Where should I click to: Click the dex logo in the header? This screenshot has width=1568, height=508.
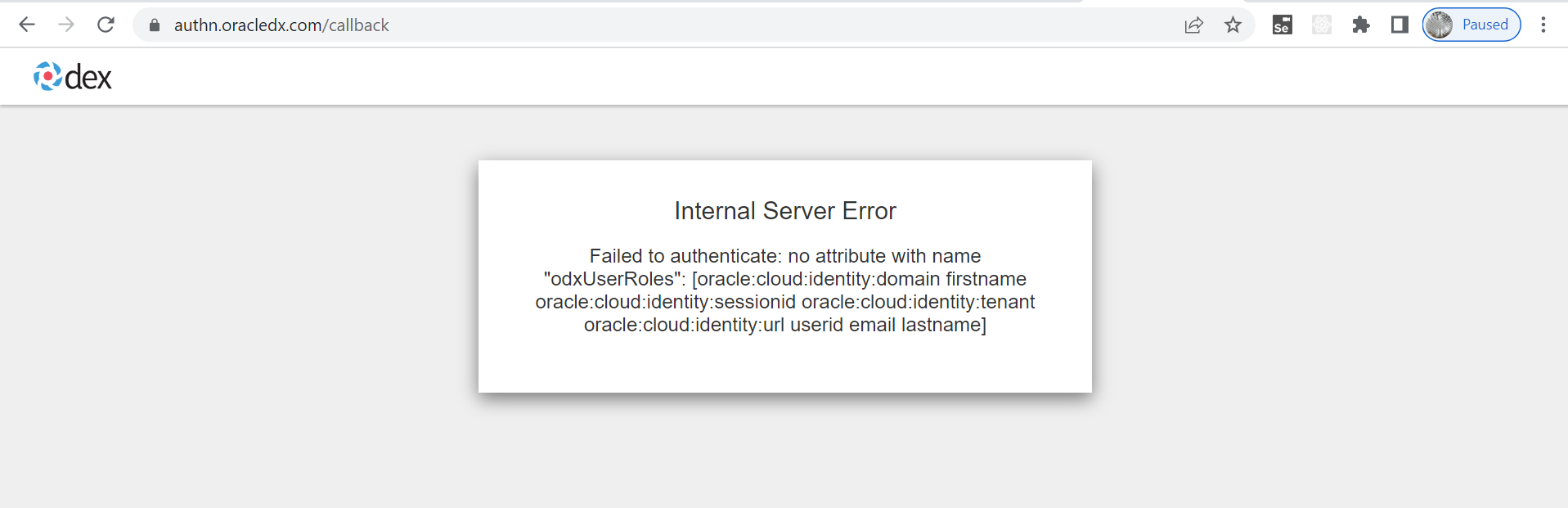(73, 77)
